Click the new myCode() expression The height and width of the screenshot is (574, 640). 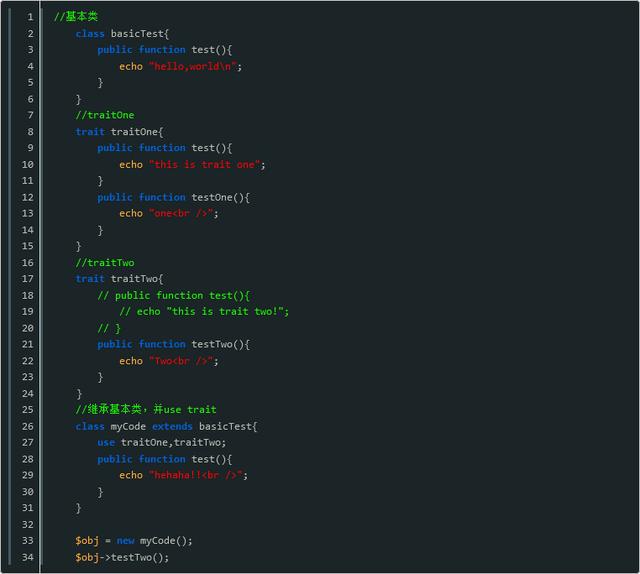154,541
